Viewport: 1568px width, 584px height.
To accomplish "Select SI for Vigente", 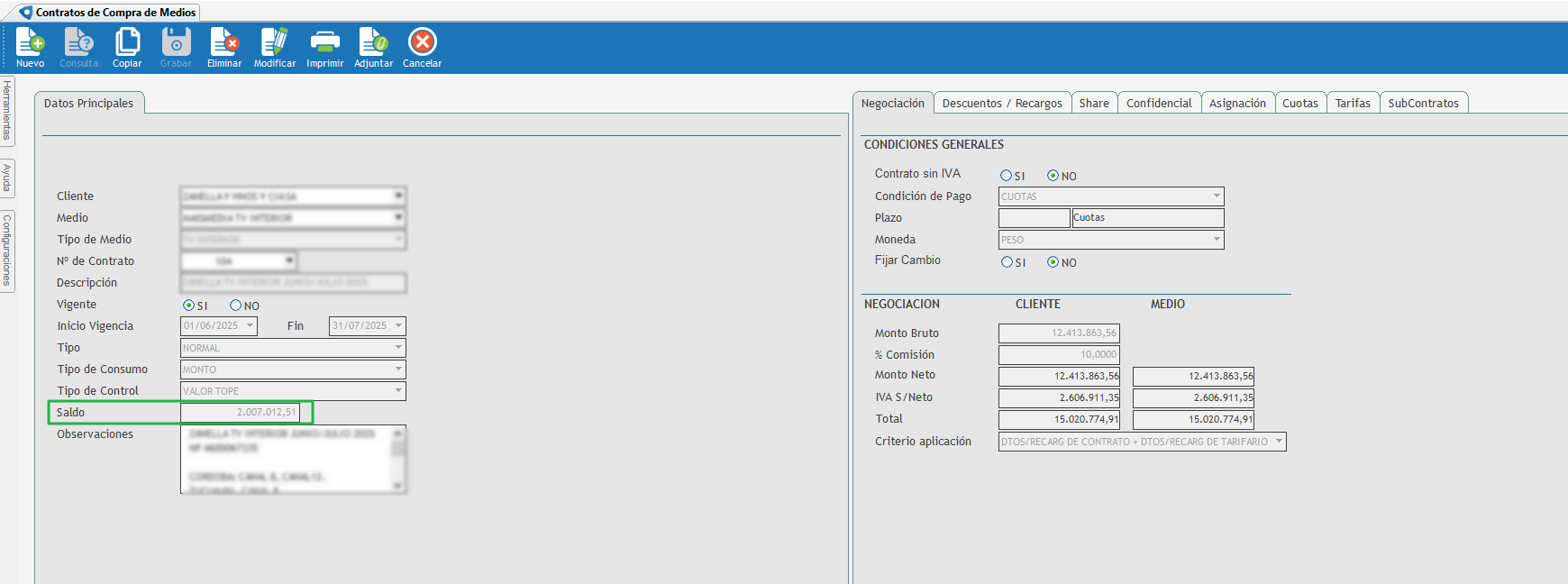I will click(x=188, y=306).
